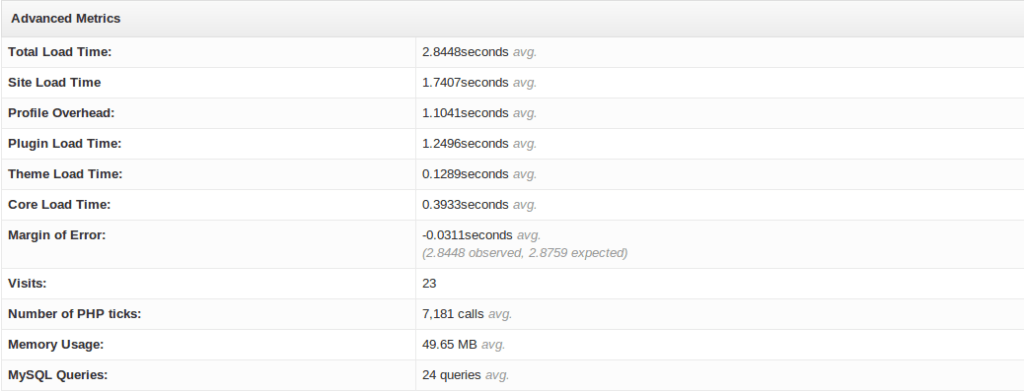Select the Plugin Load Time label
The height and width of the screenshot is (391, 1024).
point(65,144)
